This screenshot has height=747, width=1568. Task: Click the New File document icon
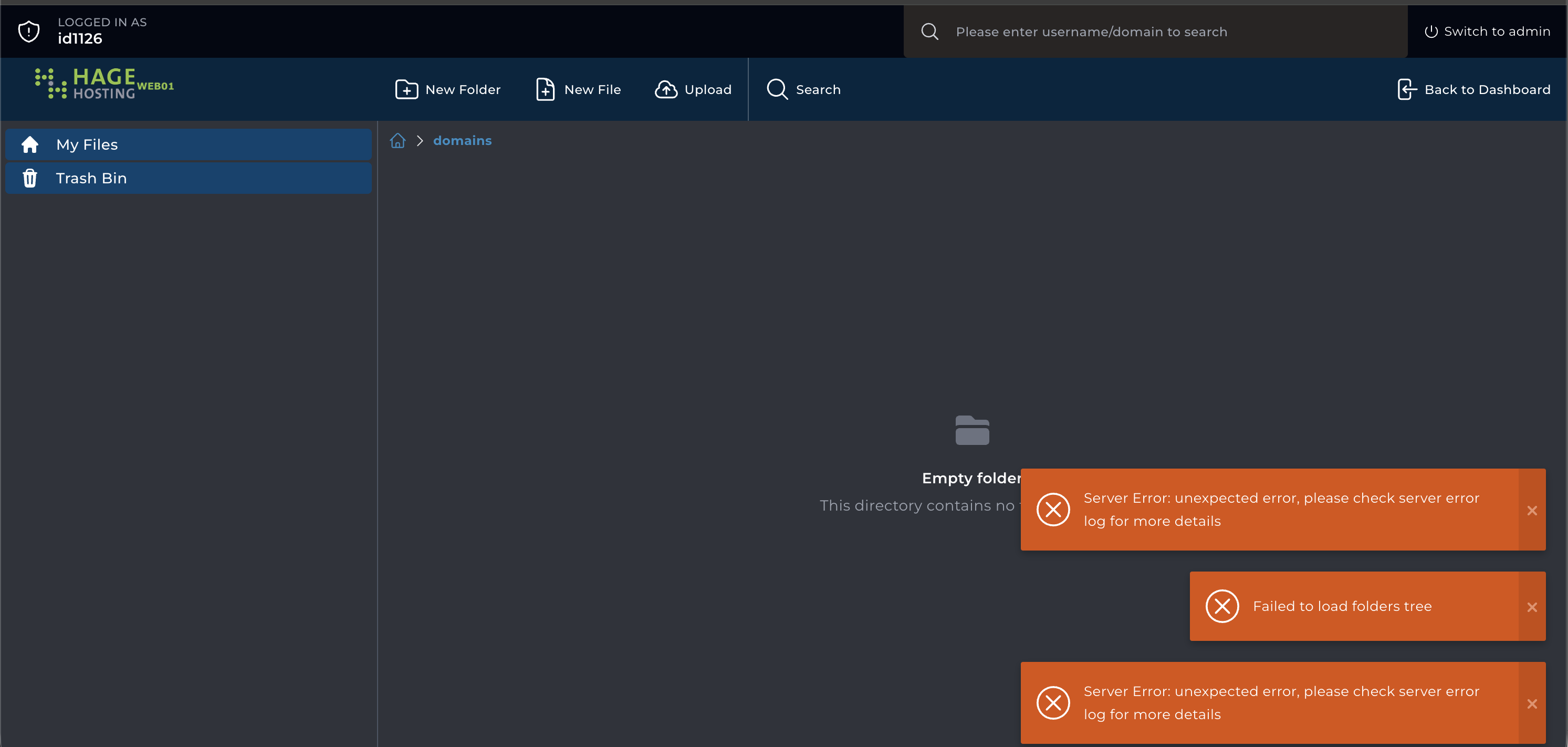(x=545, y=89)
